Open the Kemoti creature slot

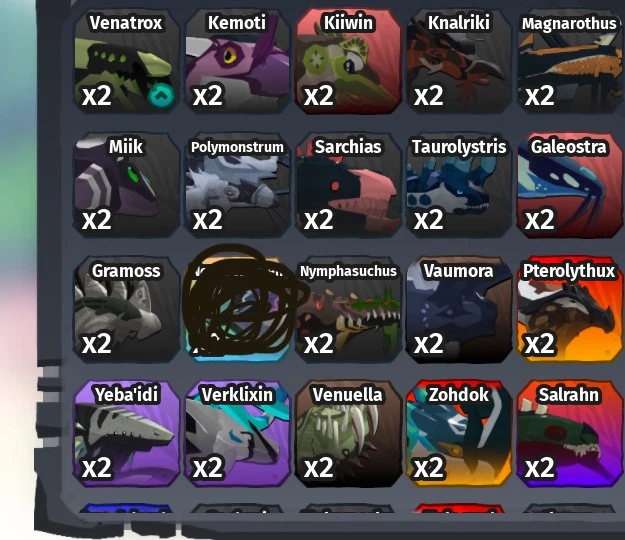click(x=238, y=62)
